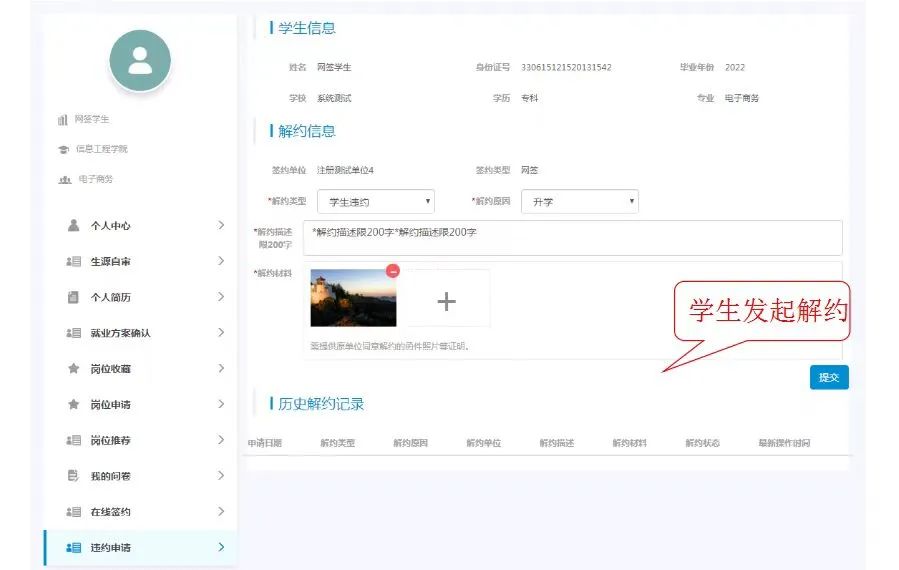The height and width of the screenshot is (570, 899).
Task: Open the uploaded lighthouse photo thumbnail
Action: tap(352, 300)
